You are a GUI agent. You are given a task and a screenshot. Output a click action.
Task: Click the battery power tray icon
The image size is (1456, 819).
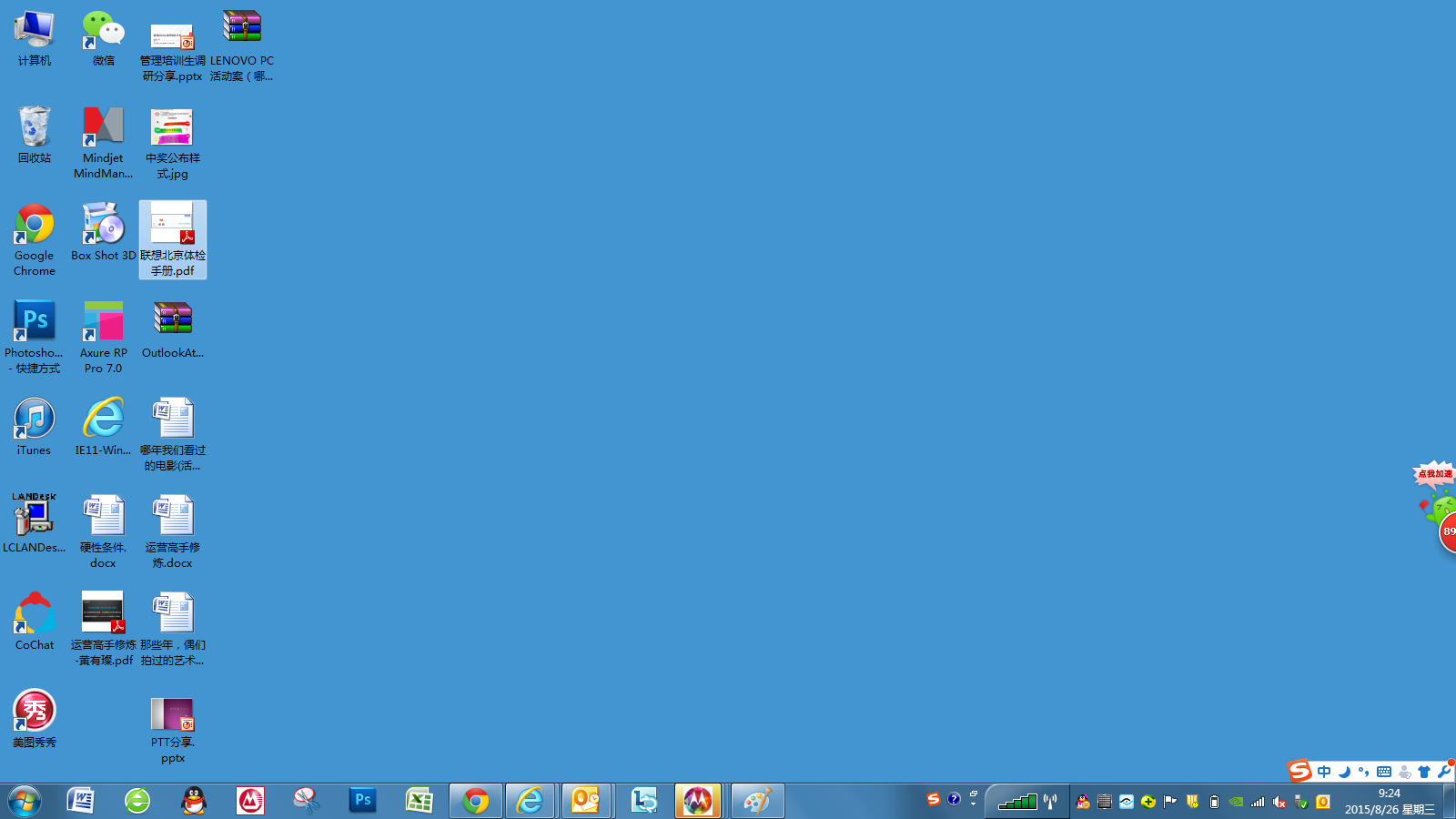[1214, 802]
